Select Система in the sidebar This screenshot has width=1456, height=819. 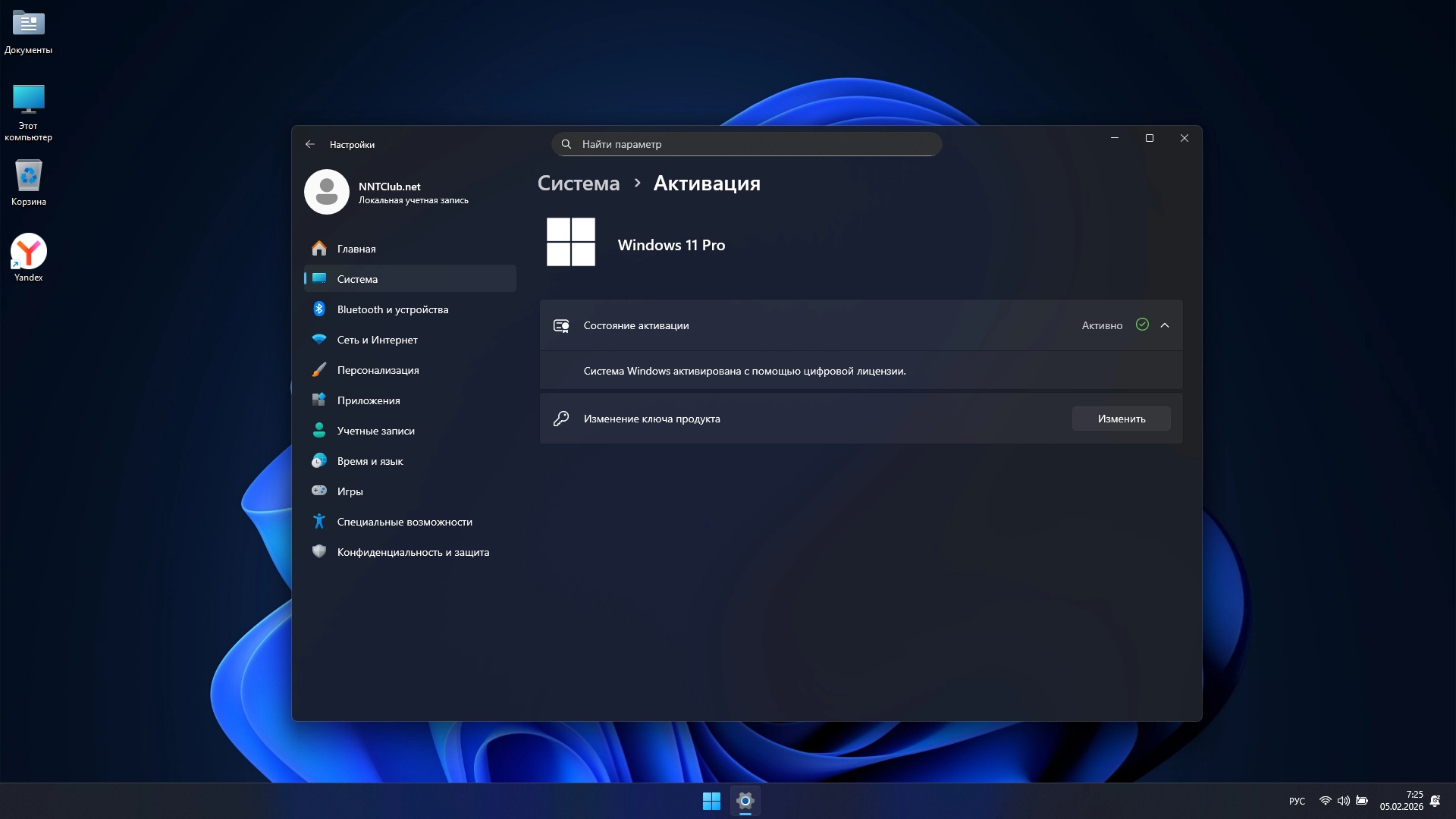[x=357, y=279]
